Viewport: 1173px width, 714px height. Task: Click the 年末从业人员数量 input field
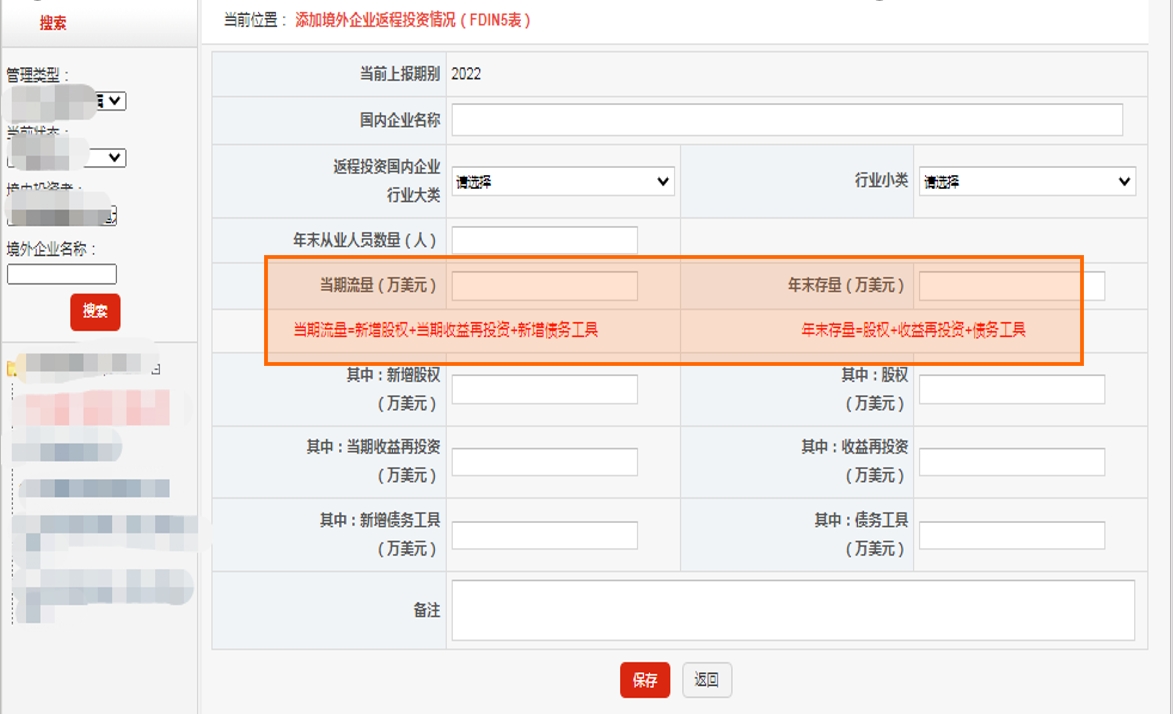coord(545,238)
